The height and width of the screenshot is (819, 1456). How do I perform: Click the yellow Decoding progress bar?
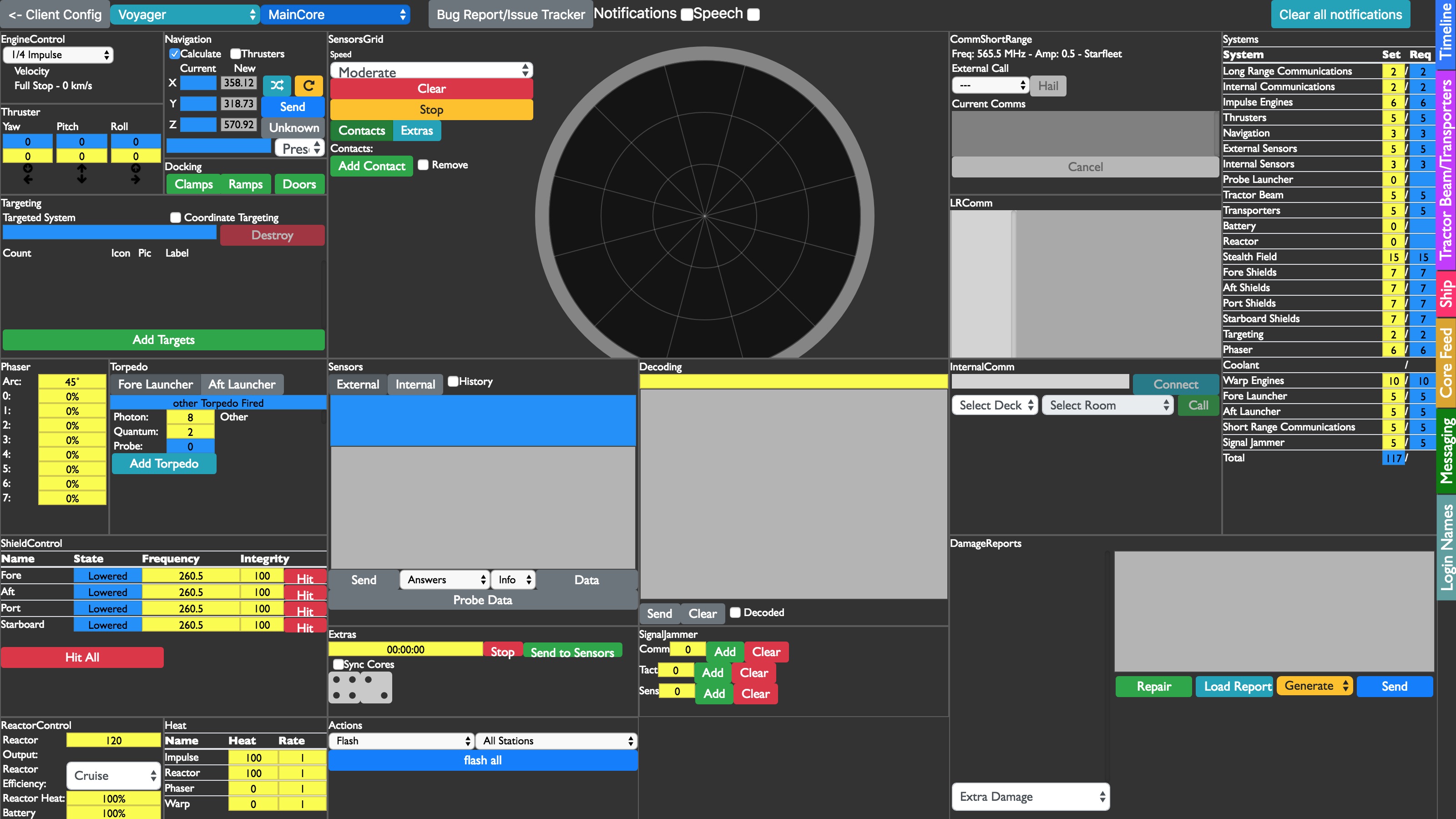[793, 382]
